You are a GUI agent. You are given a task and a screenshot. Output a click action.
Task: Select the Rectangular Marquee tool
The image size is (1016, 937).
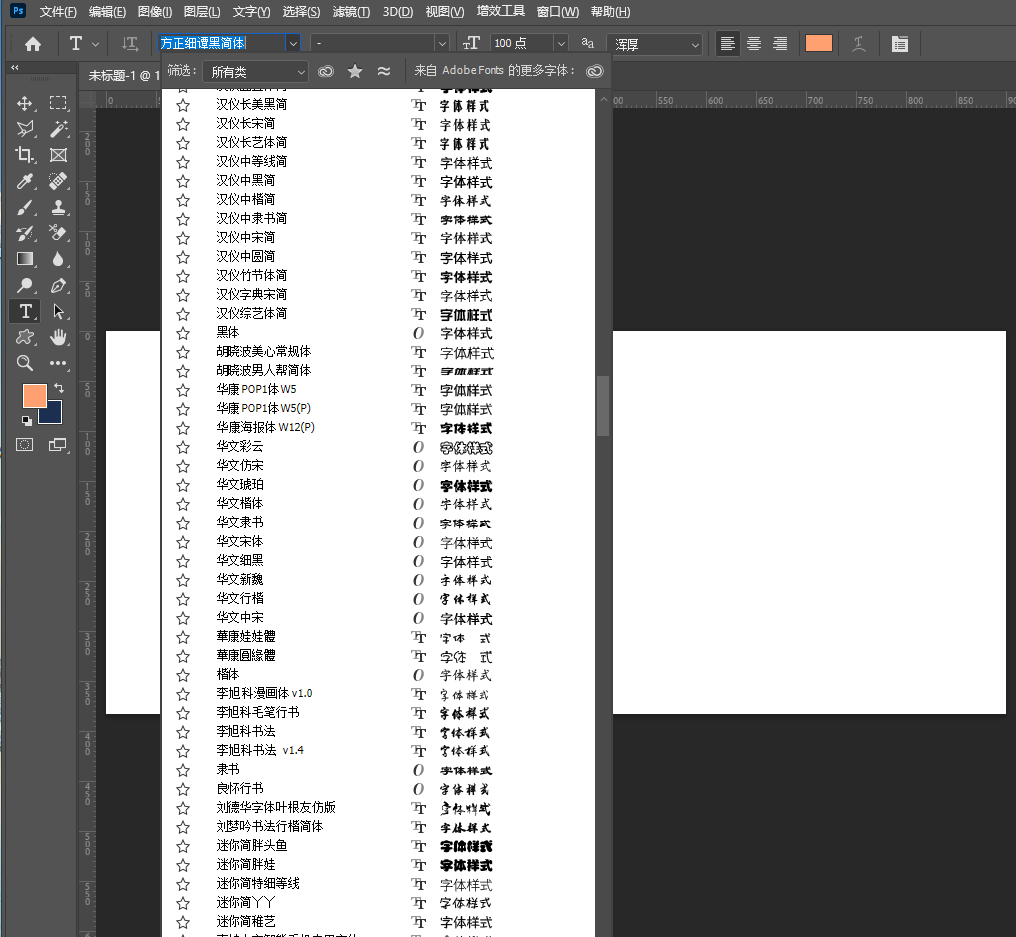[x=58, y=103]
